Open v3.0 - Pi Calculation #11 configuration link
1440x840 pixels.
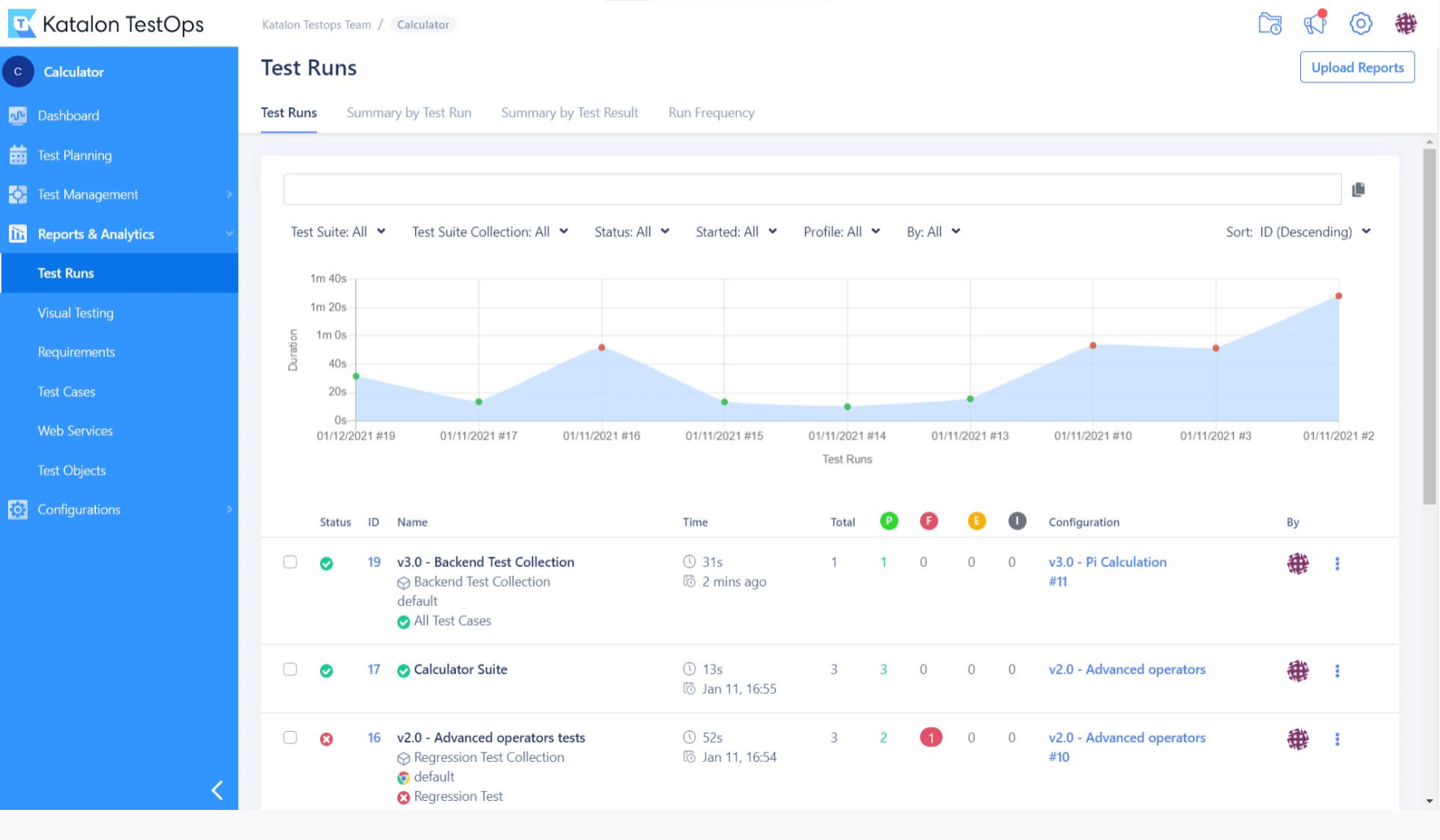pos(1107,571)
